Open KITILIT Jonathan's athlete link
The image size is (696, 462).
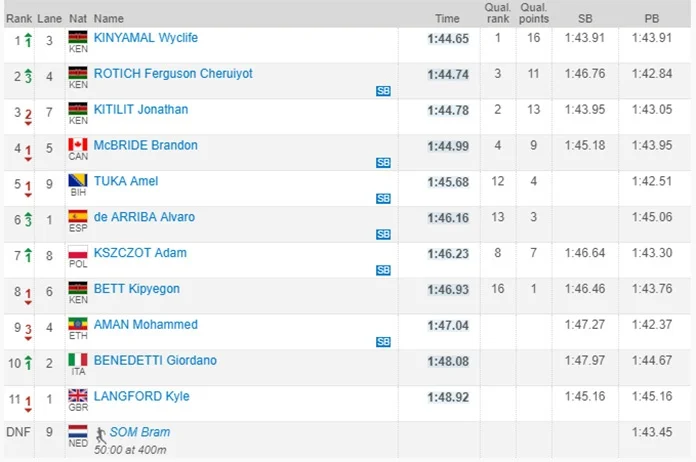(141, 110)
